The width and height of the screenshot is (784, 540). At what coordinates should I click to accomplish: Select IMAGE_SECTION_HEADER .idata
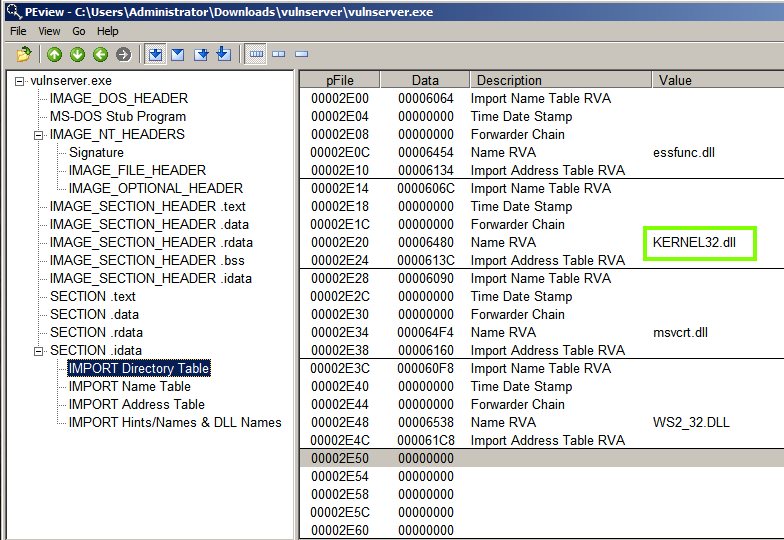[x=150, y=278]
